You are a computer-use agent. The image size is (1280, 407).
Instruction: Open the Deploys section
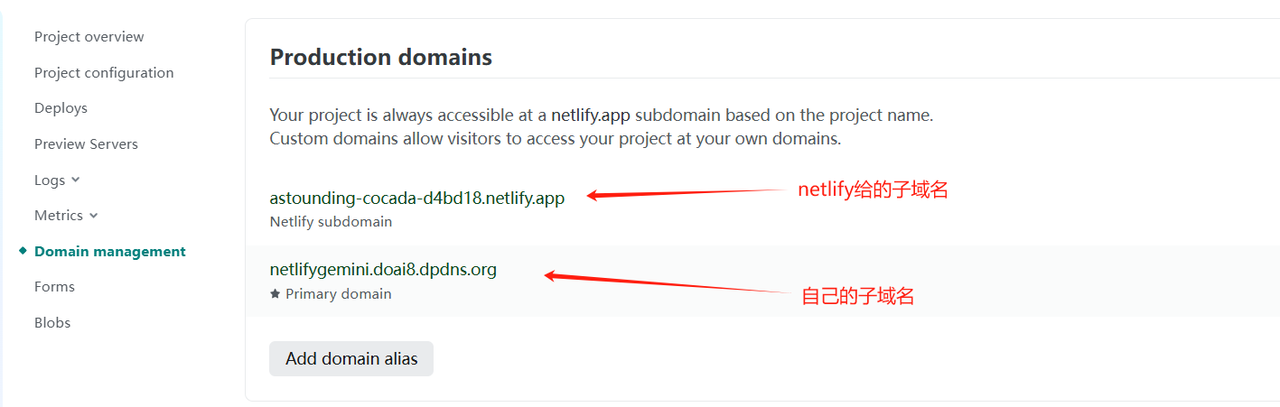[61, 108]
